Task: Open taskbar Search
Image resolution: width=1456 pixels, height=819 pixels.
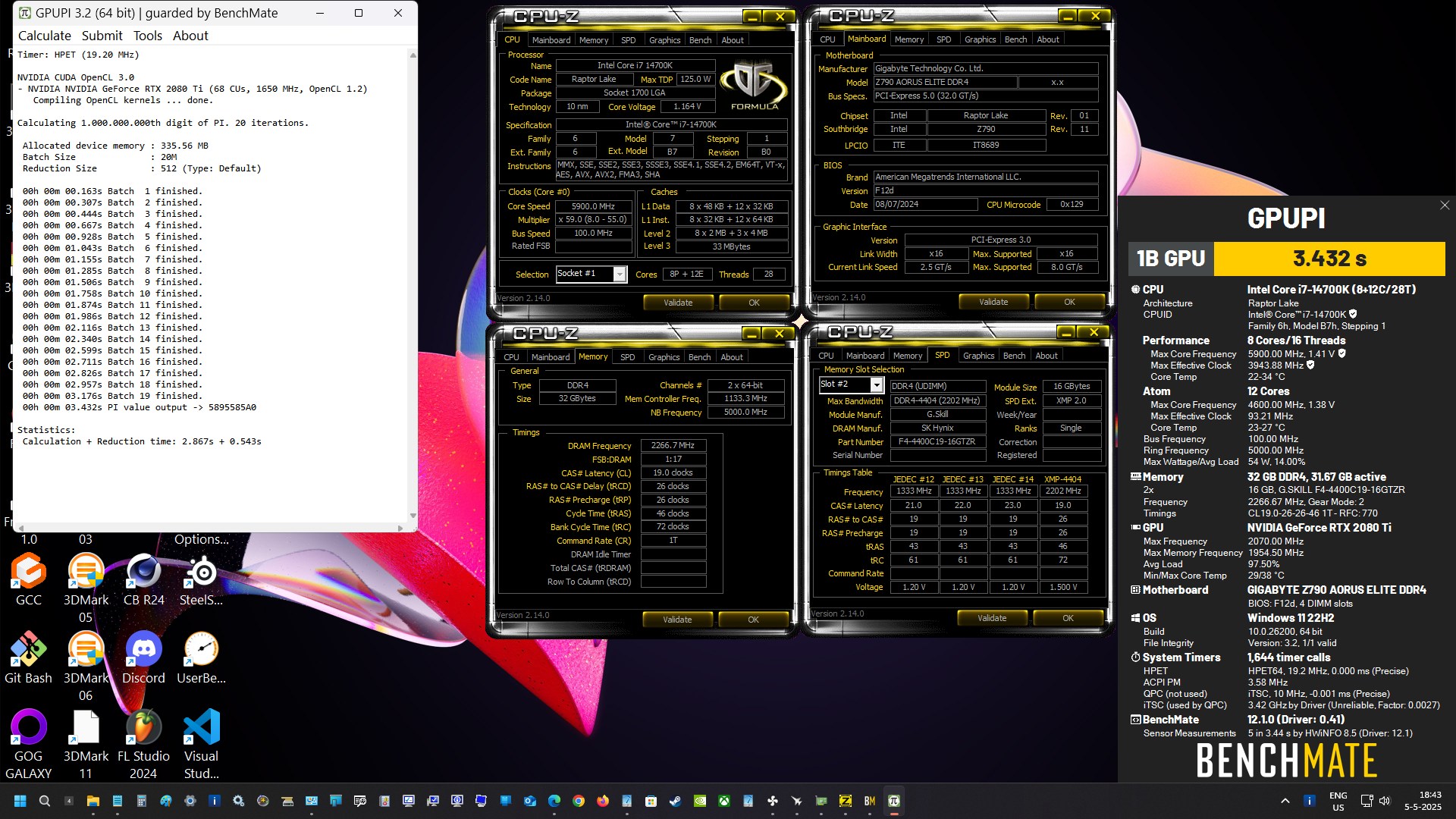Action: pos(45,801)
